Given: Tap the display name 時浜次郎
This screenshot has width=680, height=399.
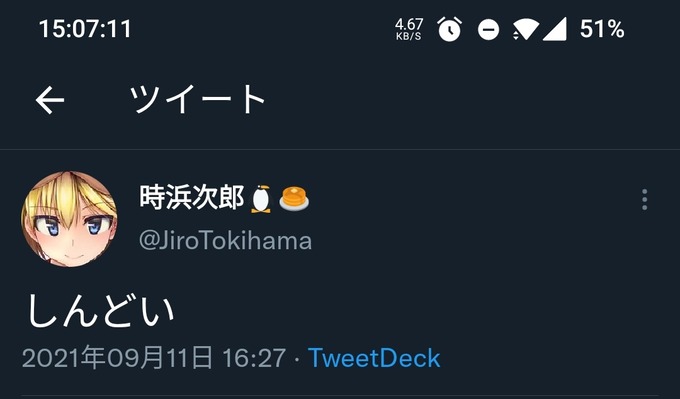Looking at the screenshot, I should tap(191, 198).
